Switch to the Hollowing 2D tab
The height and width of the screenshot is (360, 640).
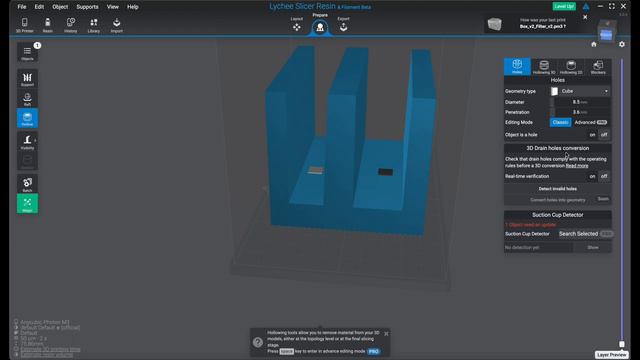click(x=571, y=67)
